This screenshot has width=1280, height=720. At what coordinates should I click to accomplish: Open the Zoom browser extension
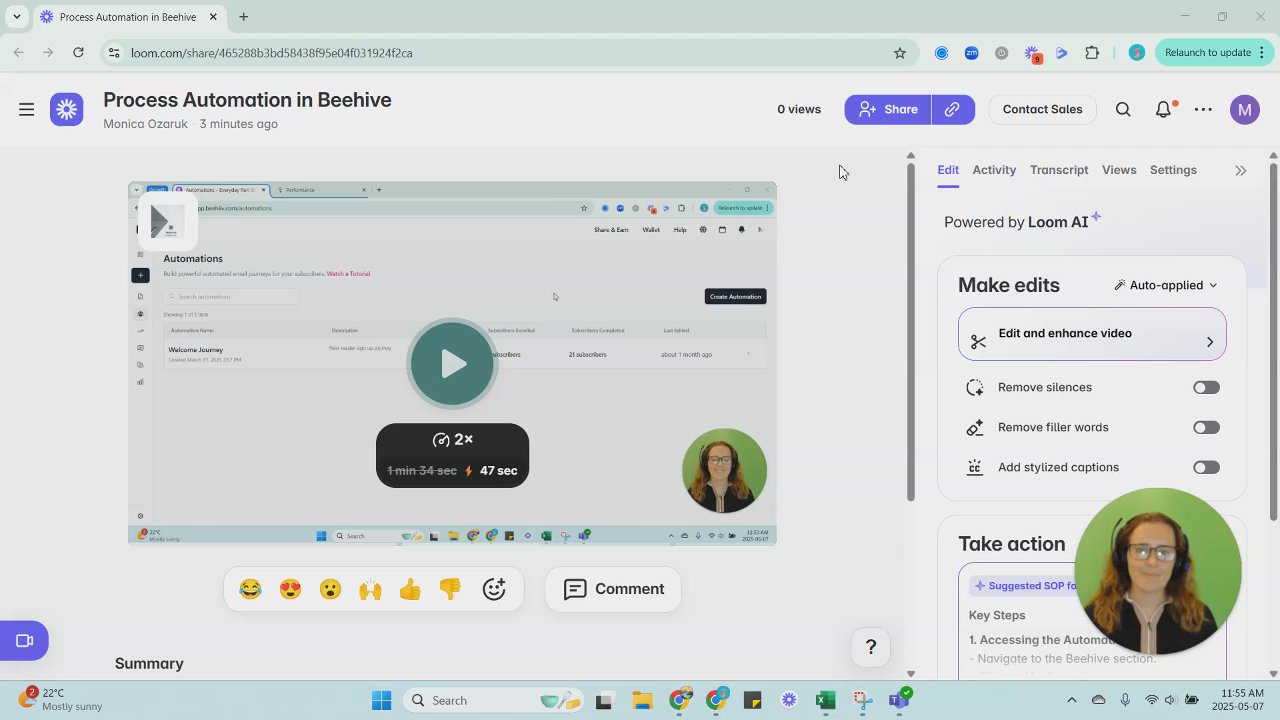pos(971,53)
